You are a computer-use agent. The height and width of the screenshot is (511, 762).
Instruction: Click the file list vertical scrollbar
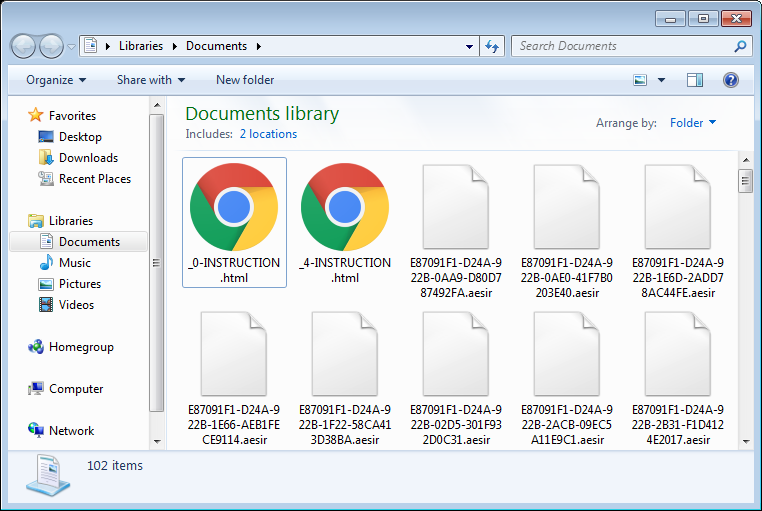[x=745, y=300]
